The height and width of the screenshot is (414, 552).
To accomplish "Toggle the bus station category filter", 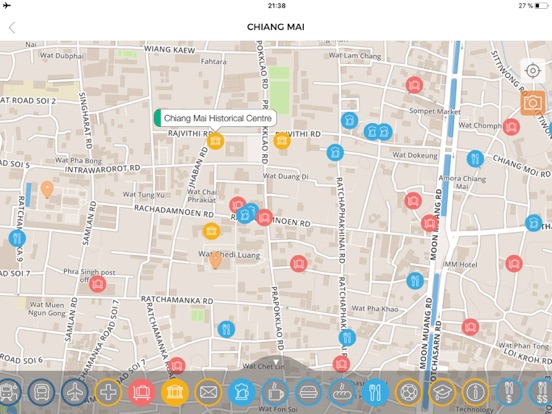I will tap(42, 392).
